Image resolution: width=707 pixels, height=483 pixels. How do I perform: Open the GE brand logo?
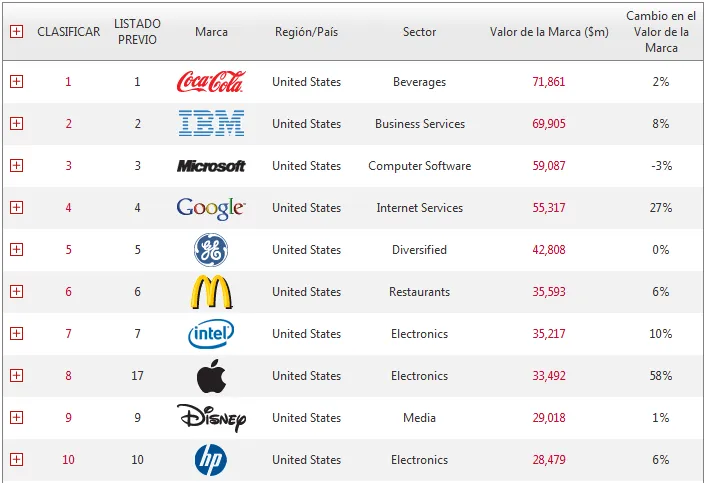pyautogui.click(x=211, y=250)
